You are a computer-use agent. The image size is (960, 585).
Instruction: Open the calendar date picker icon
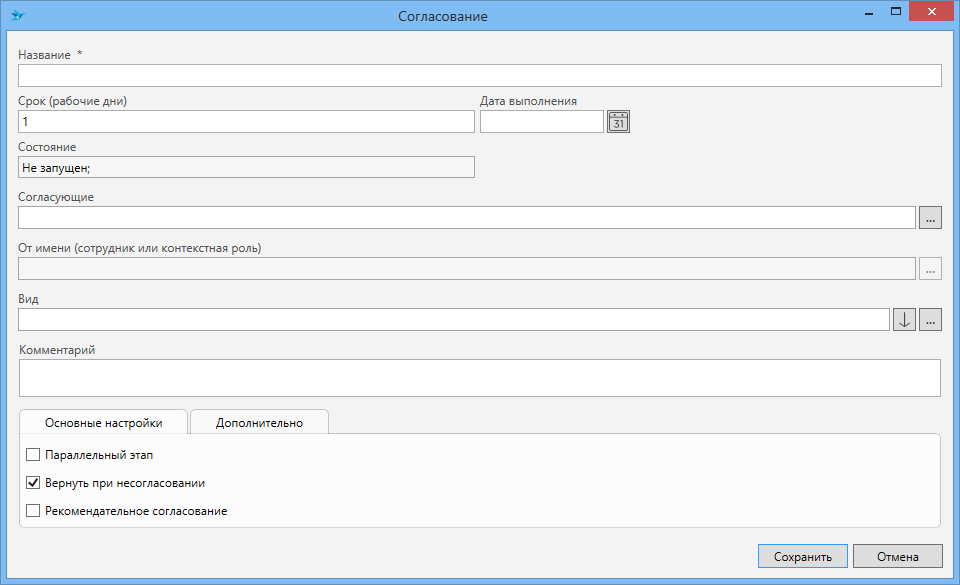[x=618, y=121]
